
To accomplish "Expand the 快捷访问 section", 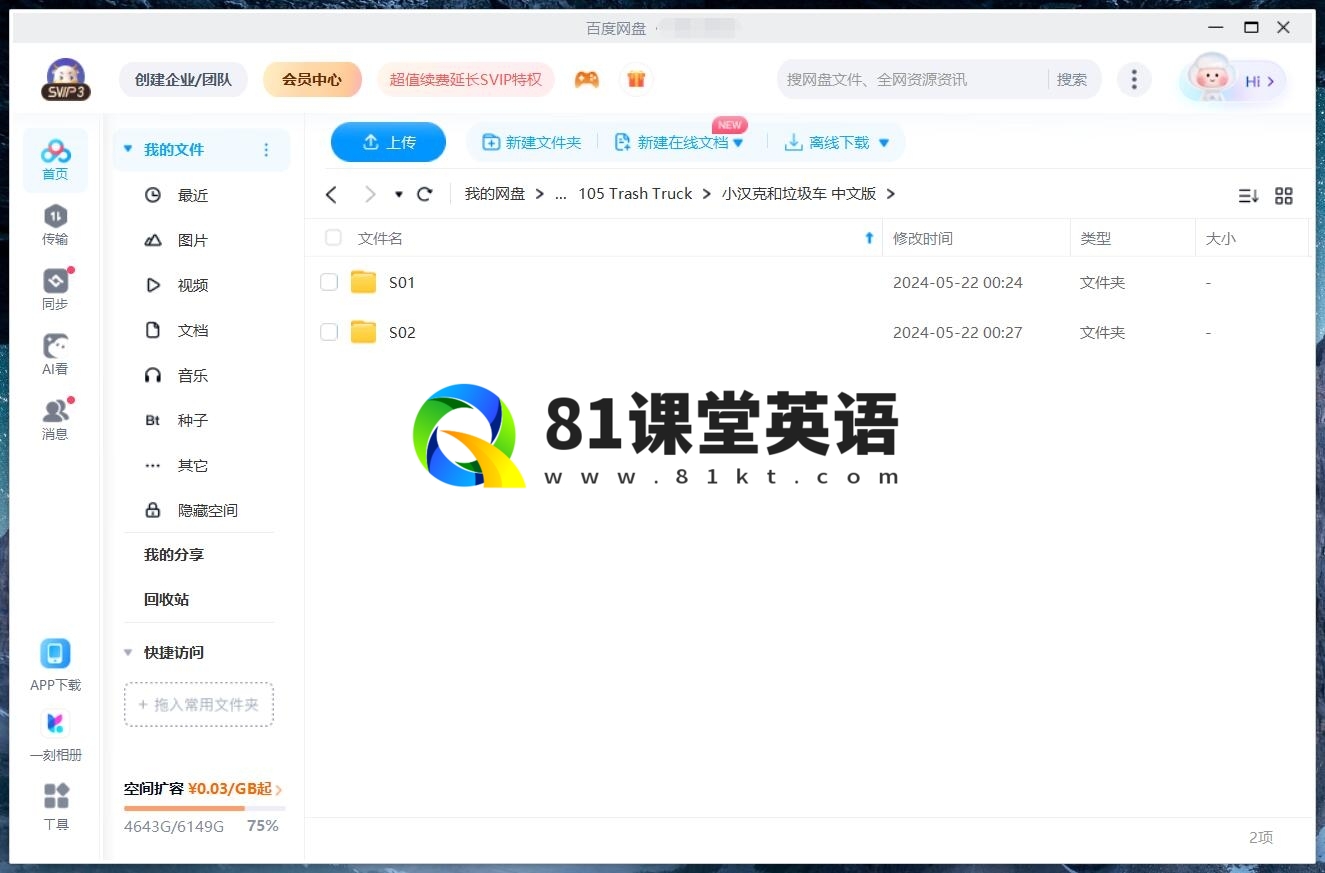I will click(x=127, y=652).
